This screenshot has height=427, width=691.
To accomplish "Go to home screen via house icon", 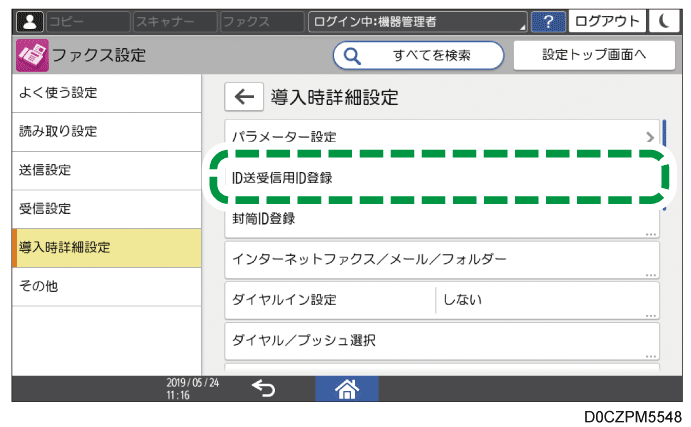I will pyautogui.click(x=347, y=389).
